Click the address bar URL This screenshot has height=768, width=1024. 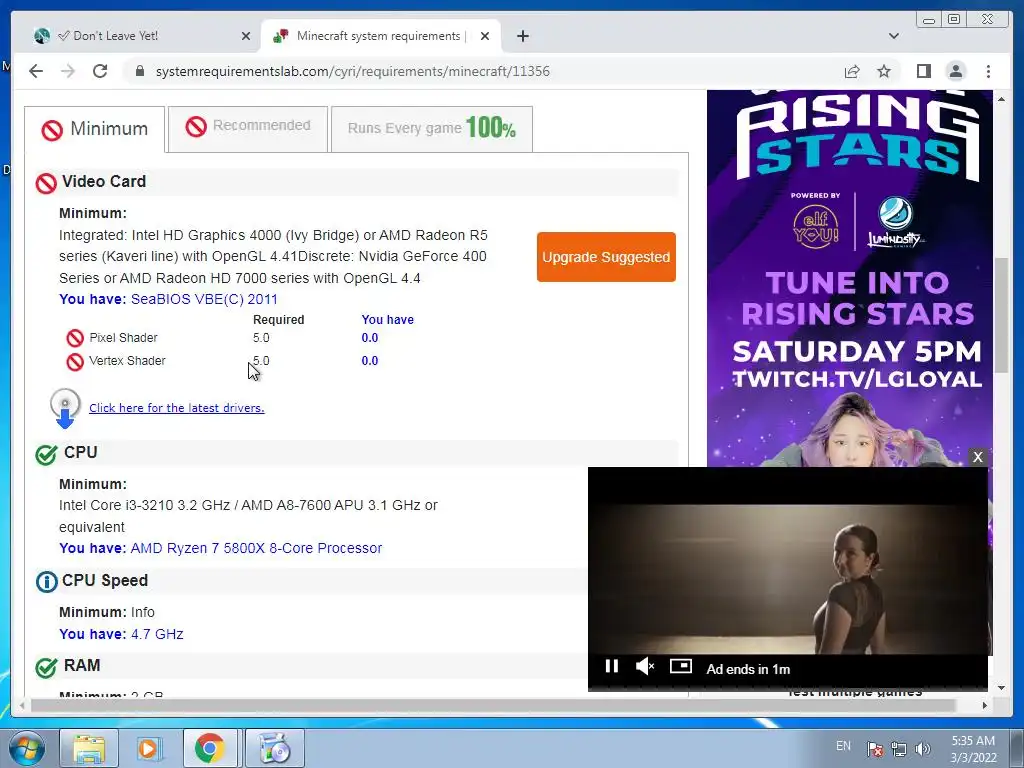pos(353,71)
